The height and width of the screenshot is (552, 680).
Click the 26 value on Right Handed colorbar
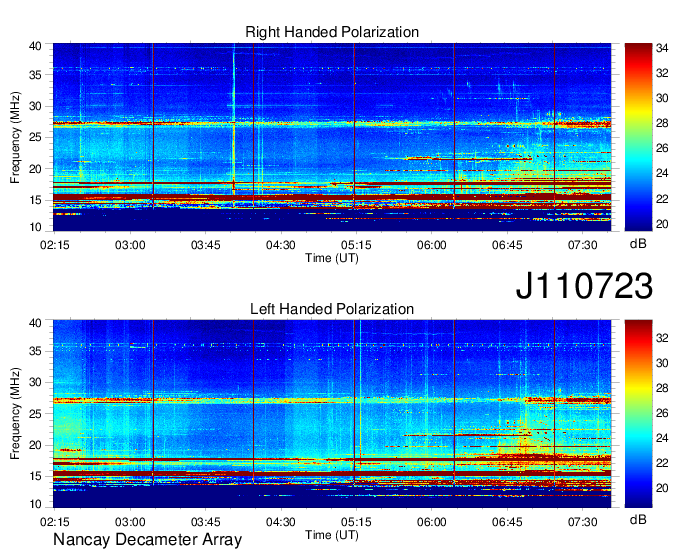tap(662, 149)
